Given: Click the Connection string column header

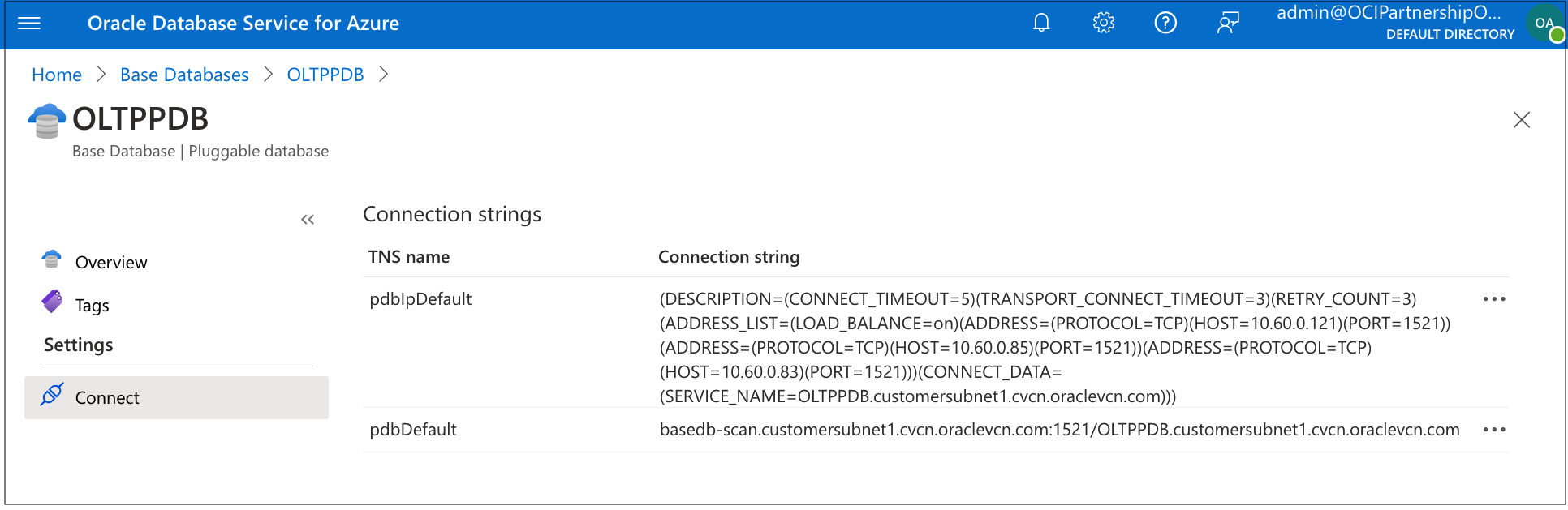Looking at the screenshot, I should click(x=729, y=257).
